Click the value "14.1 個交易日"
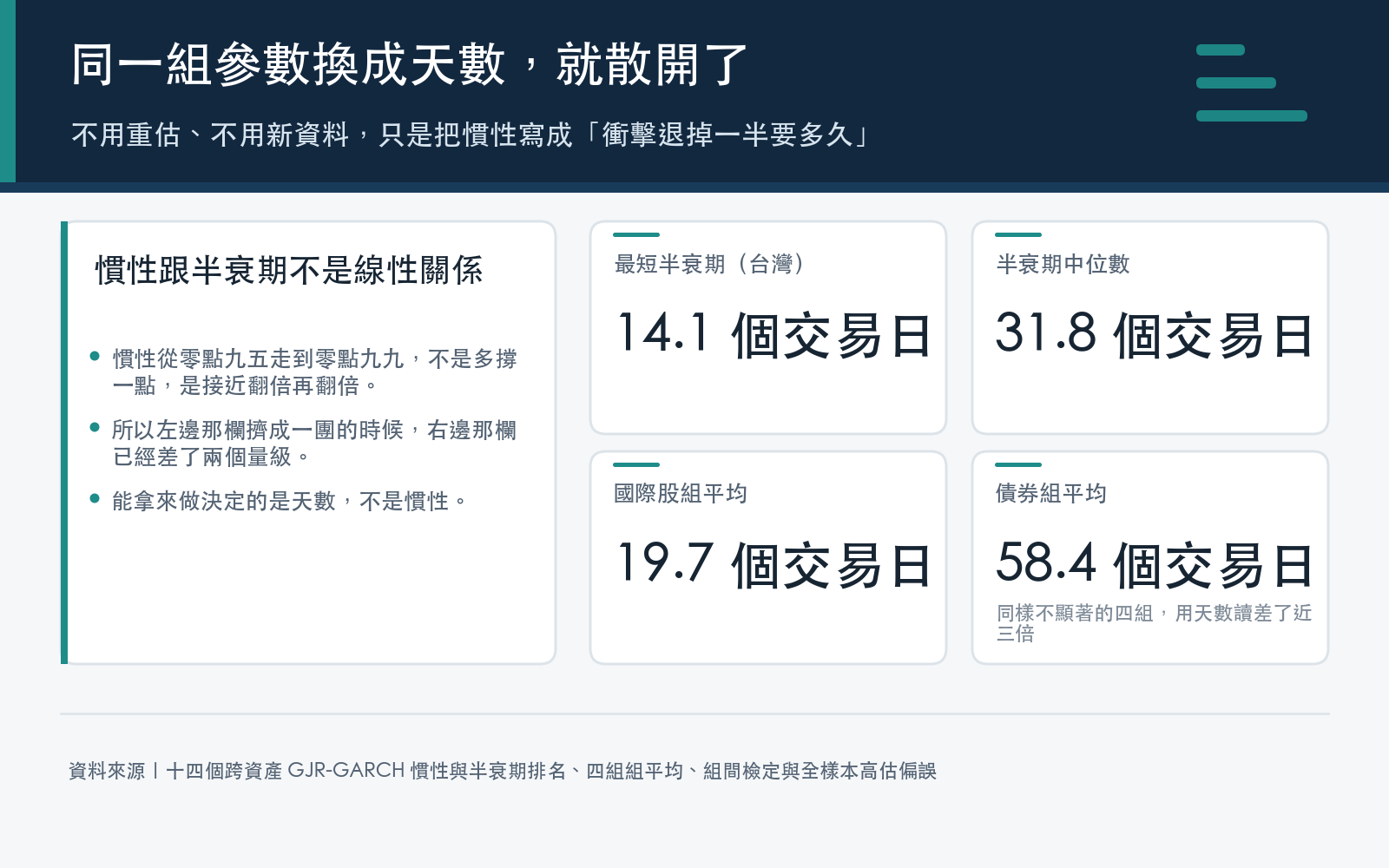 coord(773,335)
